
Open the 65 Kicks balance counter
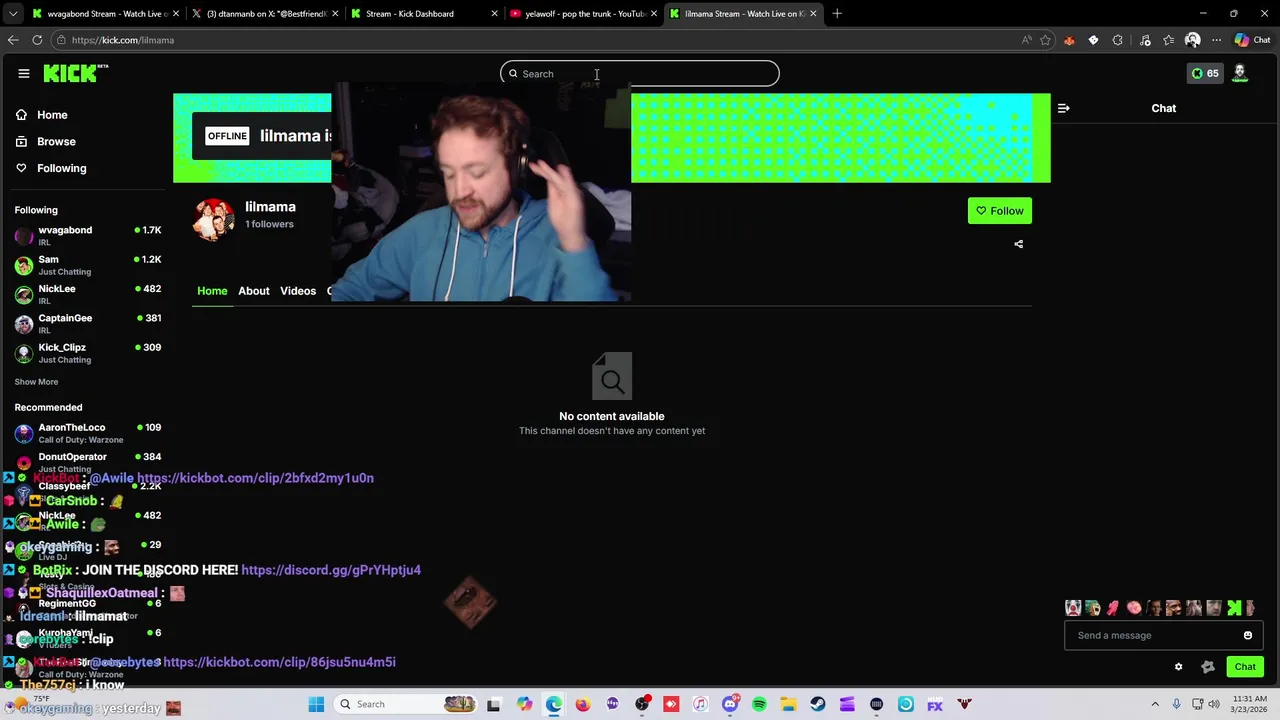click(x=1204, y=73)
